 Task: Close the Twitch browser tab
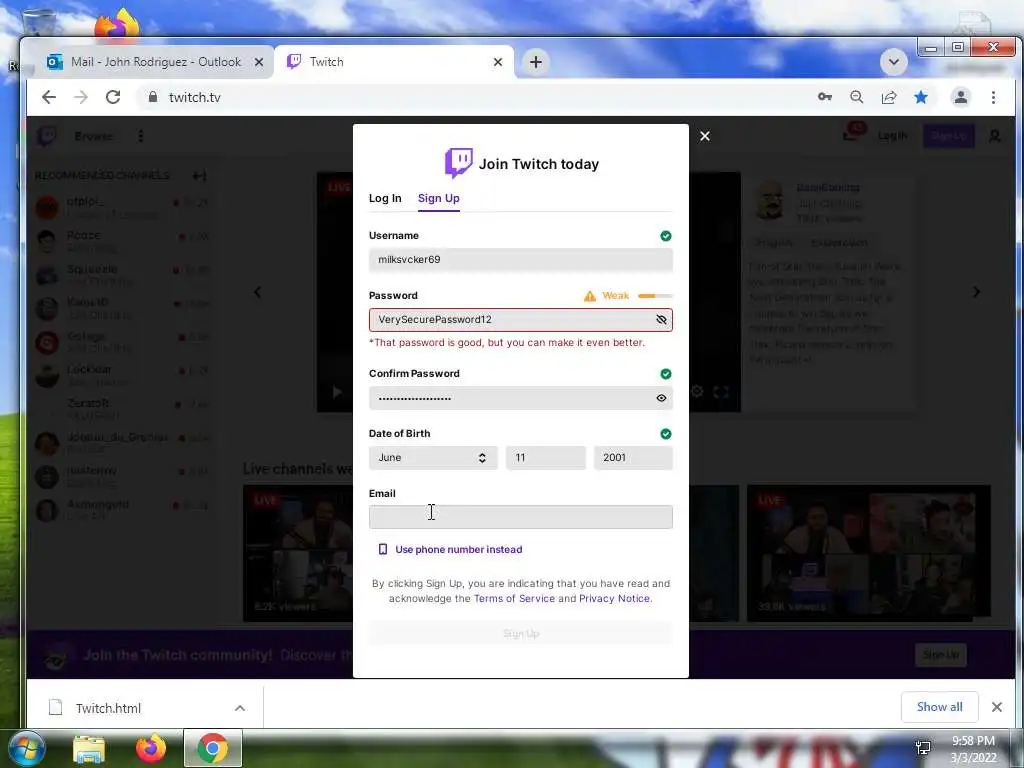point(498,62)
